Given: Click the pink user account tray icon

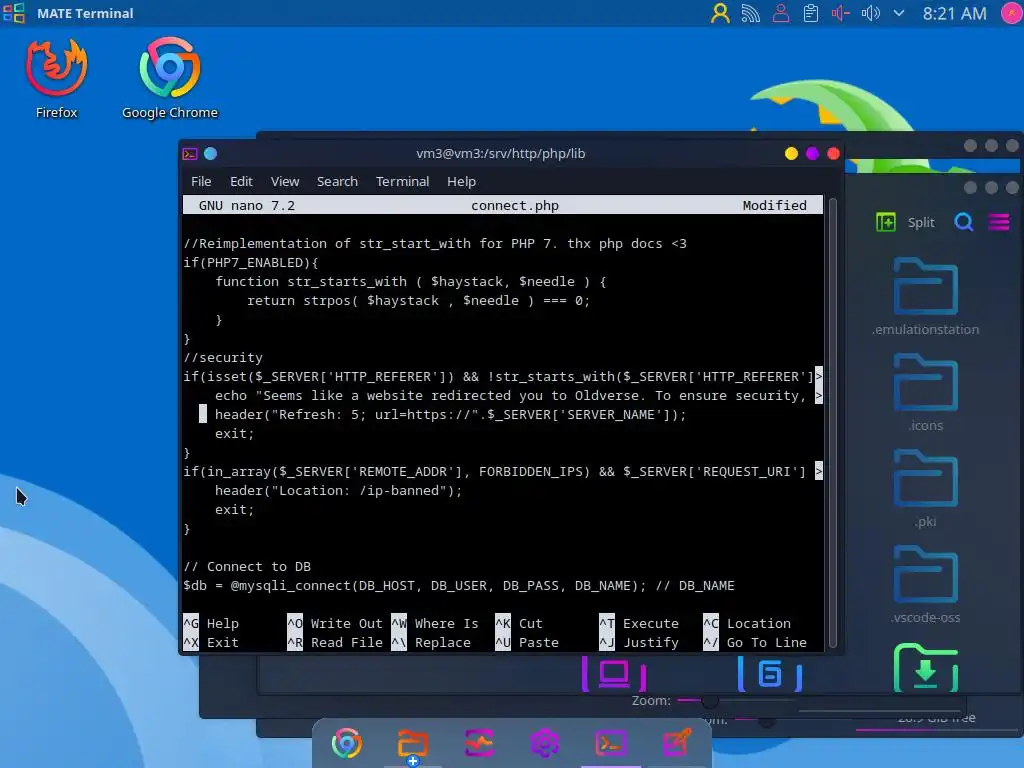Looking at the screenshot, I should (x=780, y=13).
